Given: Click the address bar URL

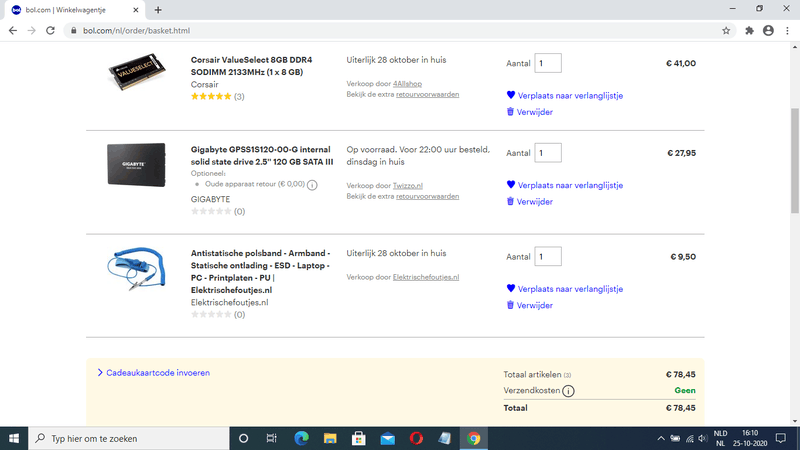Looking at the screenshot, I should click(137, 31).
